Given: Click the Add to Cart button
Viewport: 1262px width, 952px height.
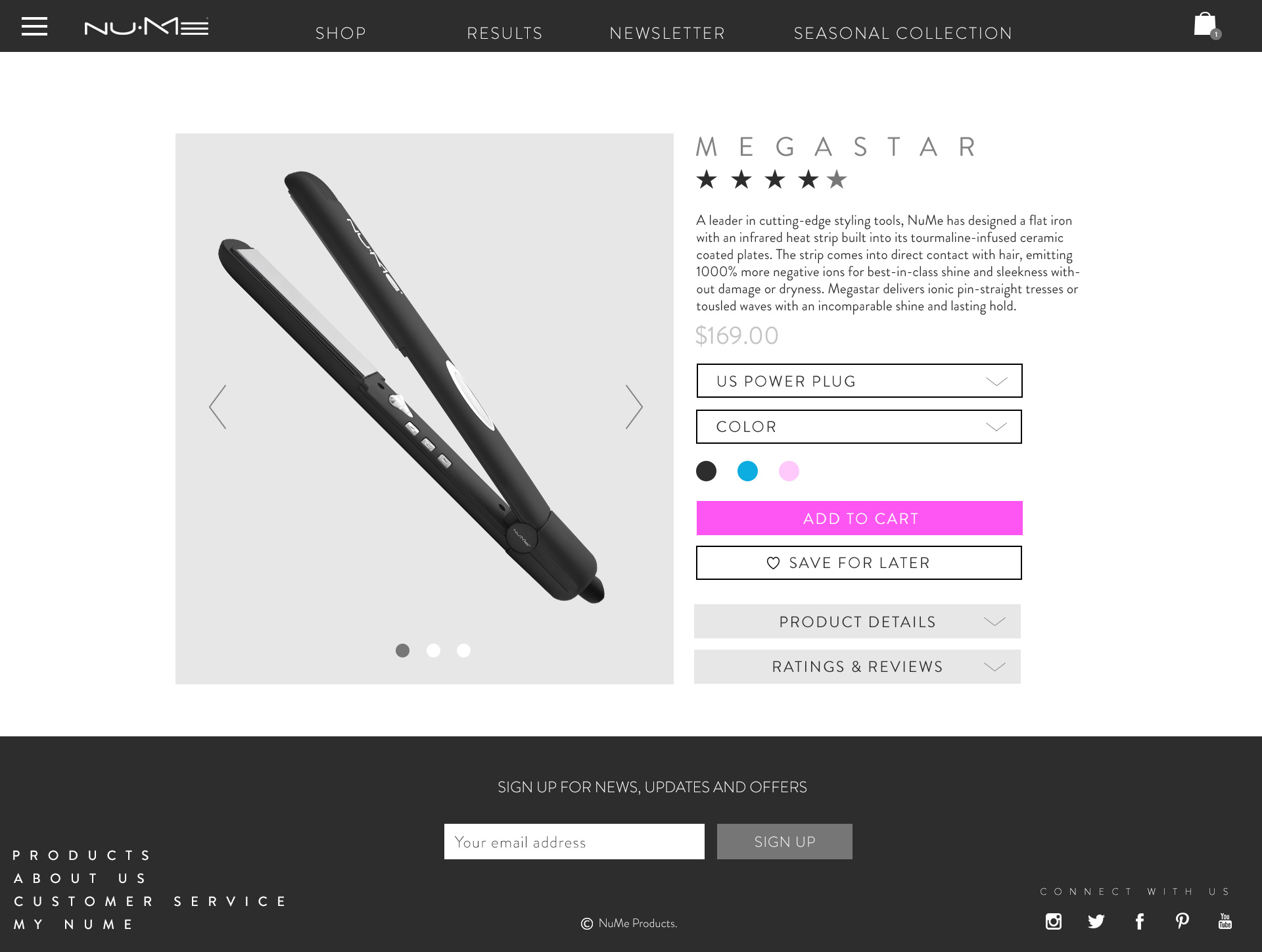Looking at the screenshot, I should [x=859, y=518].
